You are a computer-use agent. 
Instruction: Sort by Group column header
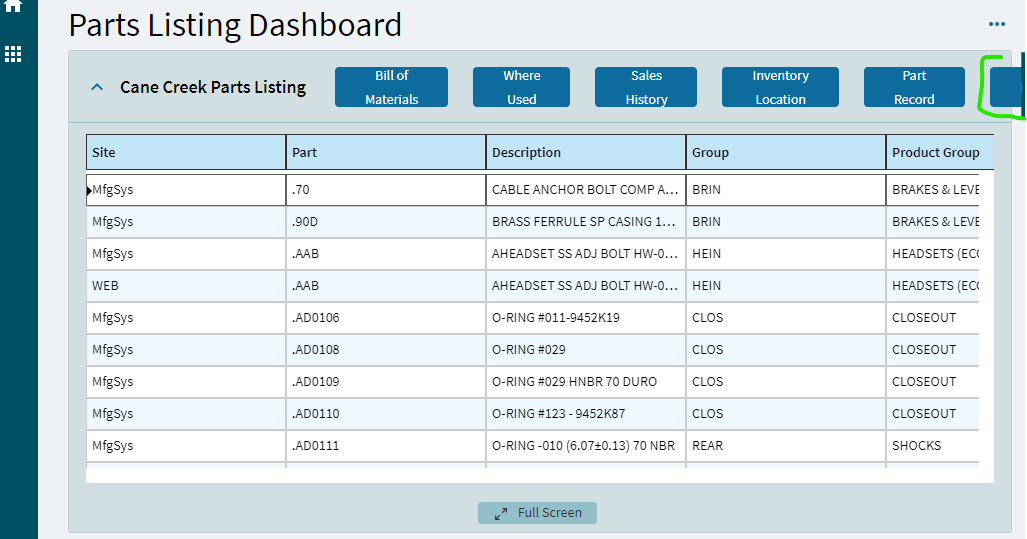[x=786, y=153]
